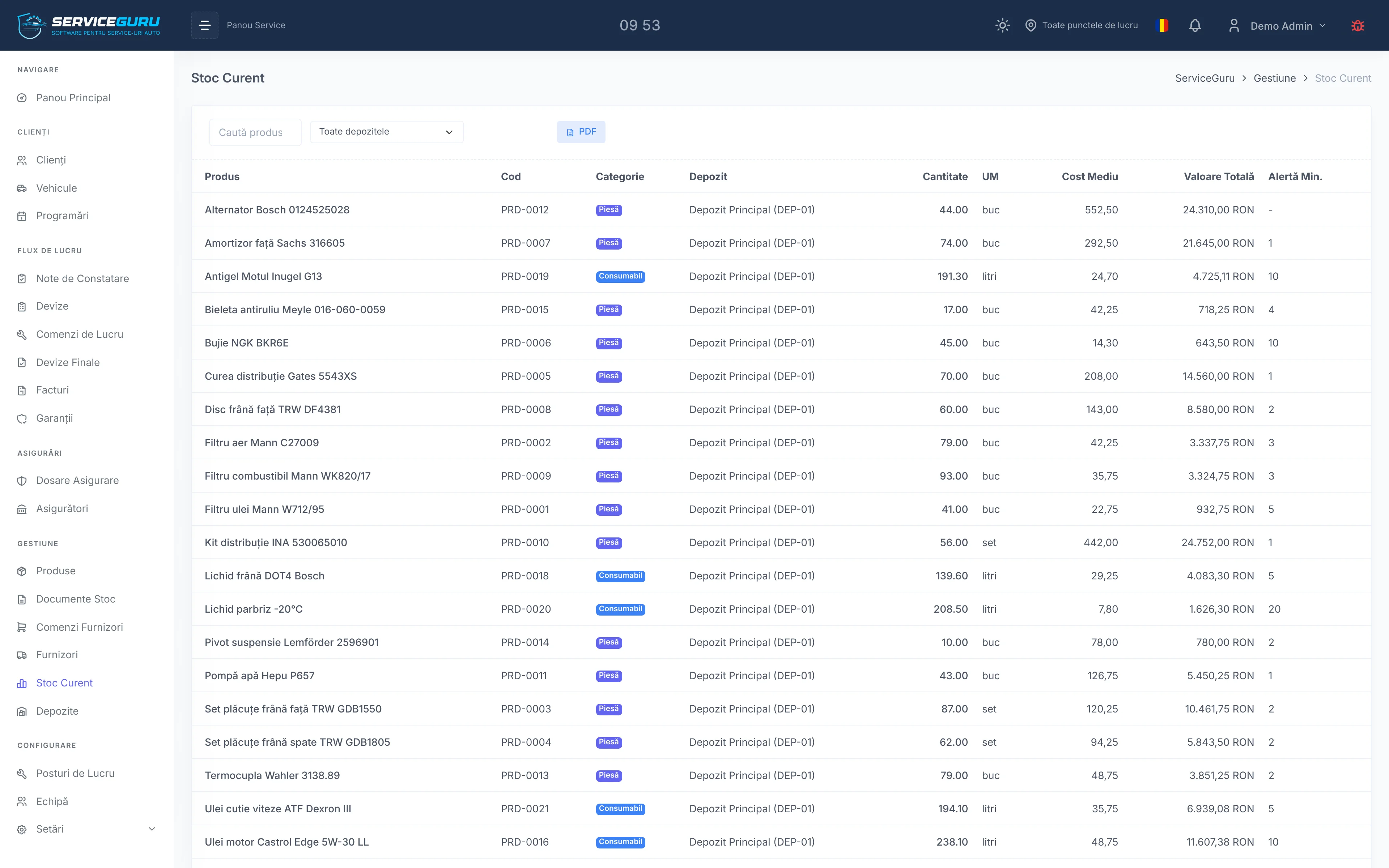Export stock list as PDF
Screen dimensions: 1389x868
[x=581, y=132]
